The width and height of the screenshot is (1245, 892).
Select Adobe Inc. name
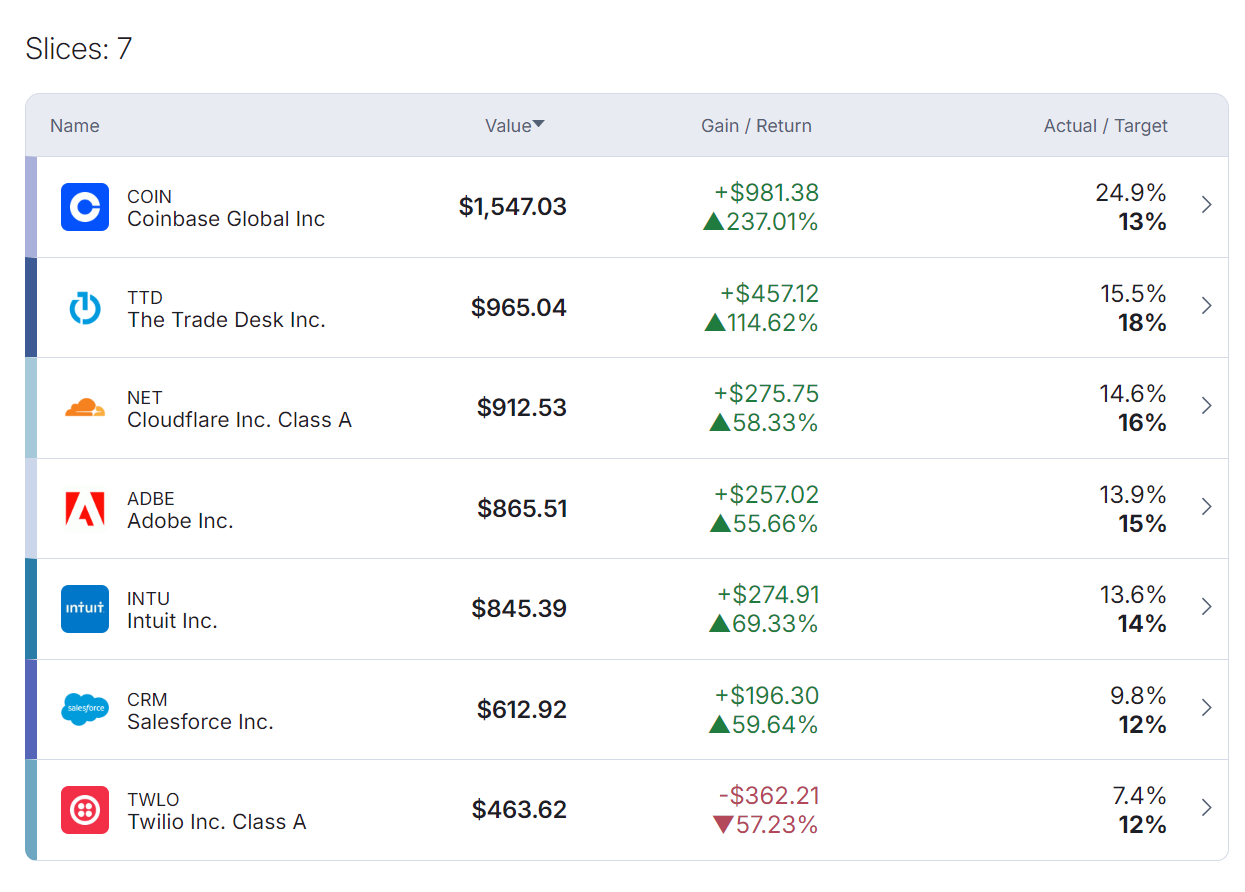[x=180, y=521]
